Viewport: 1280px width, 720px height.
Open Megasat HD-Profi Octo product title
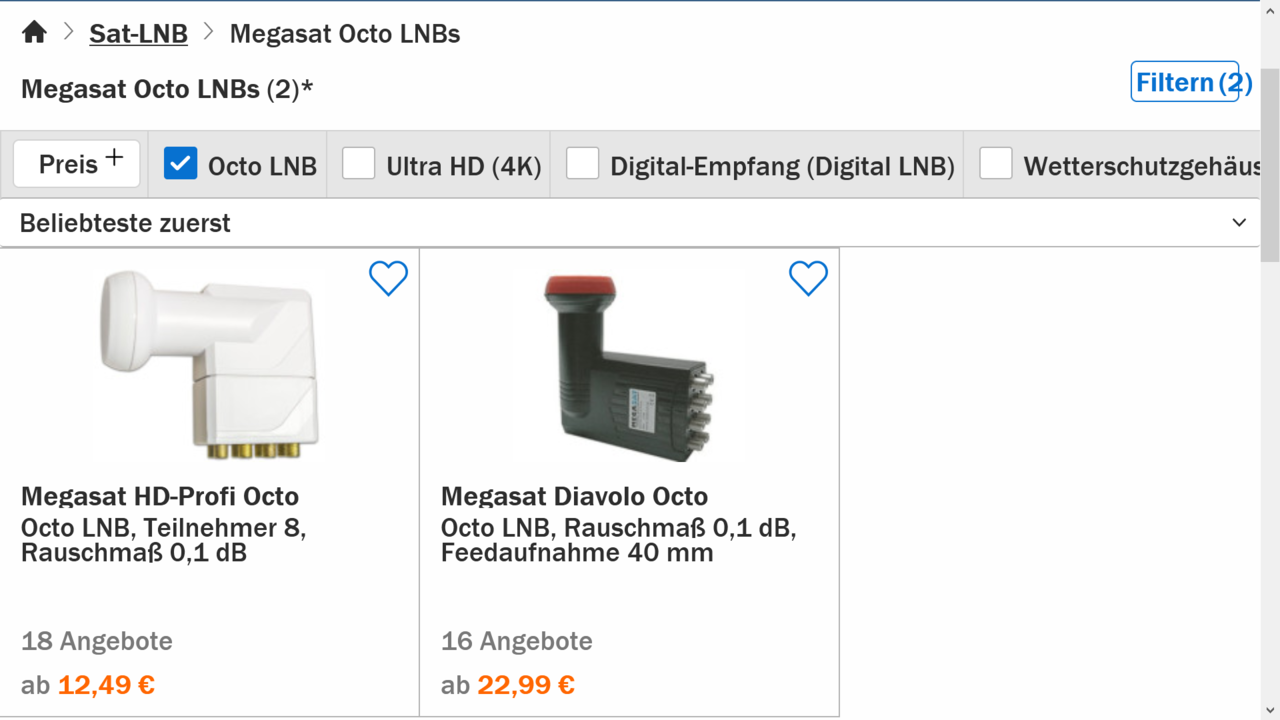160,496
